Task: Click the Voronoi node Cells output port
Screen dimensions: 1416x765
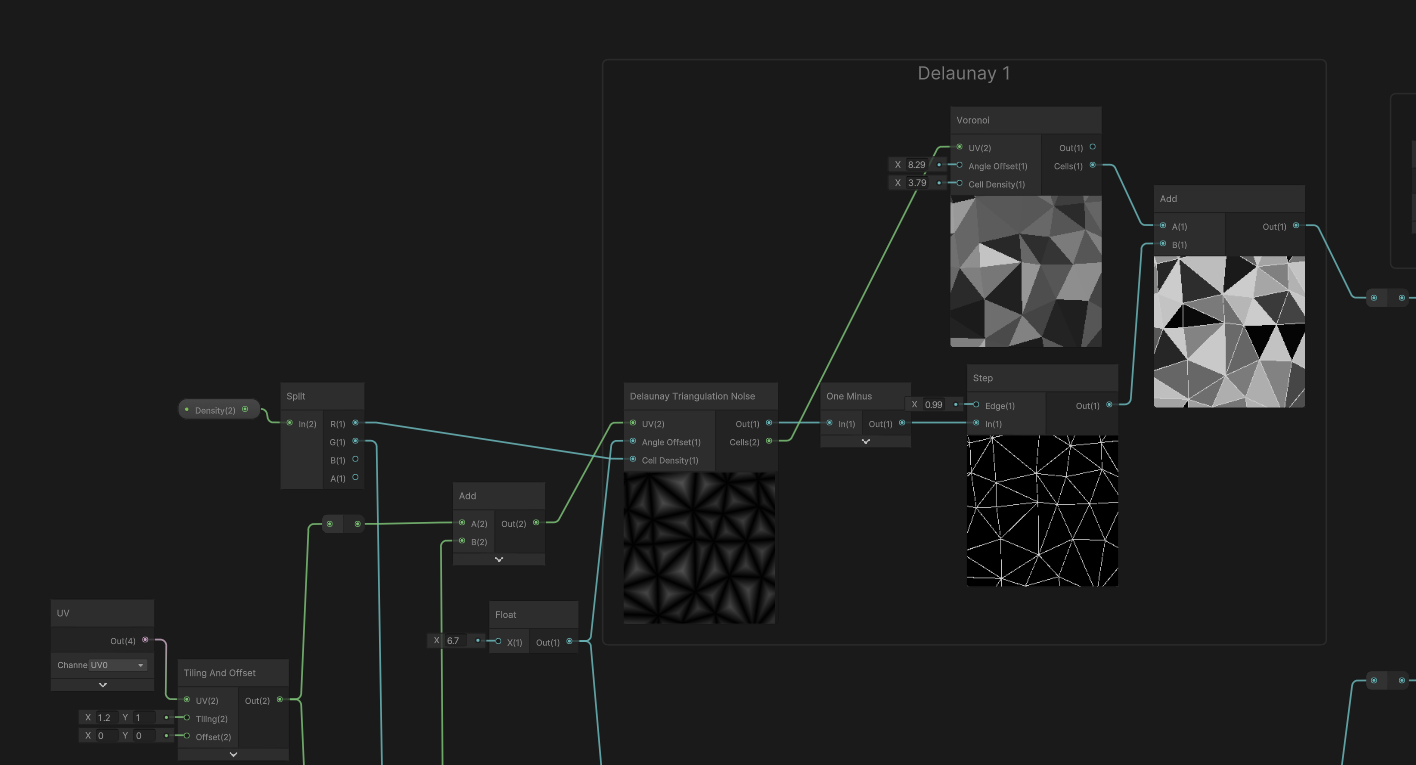Action: click(x=1092, y=166)
